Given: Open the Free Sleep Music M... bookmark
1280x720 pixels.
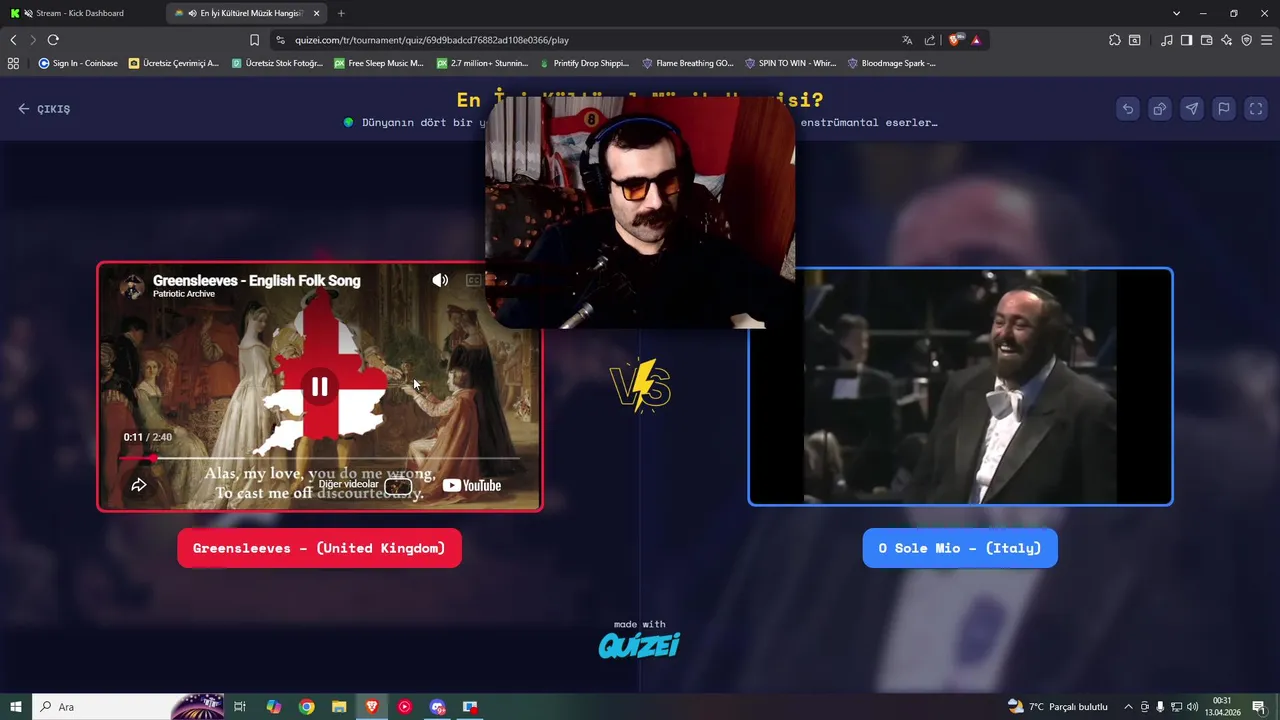Looking at the screenshot, I should coord(379,63).
